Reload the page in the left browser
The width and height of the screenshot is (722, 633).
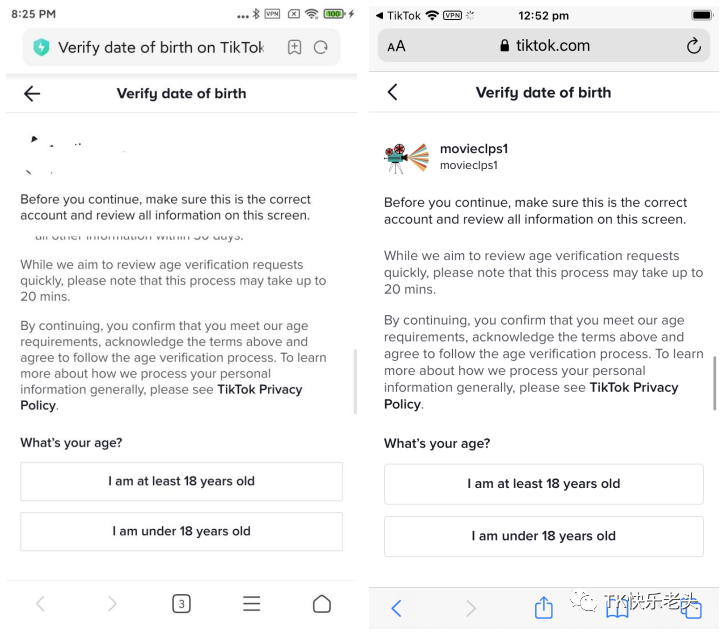321,47
